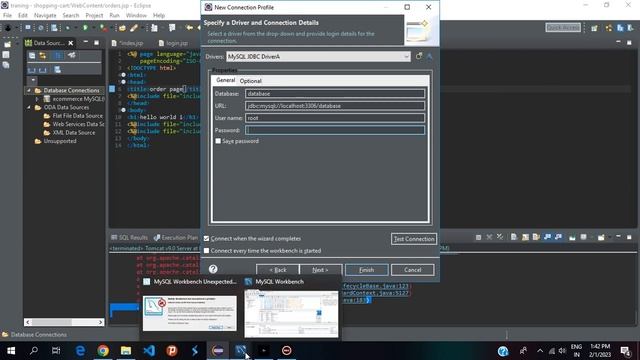The width and height of the screenshot is (640, 360).
Task: Click the Test Connection button
Action: [x=413, y=239]
